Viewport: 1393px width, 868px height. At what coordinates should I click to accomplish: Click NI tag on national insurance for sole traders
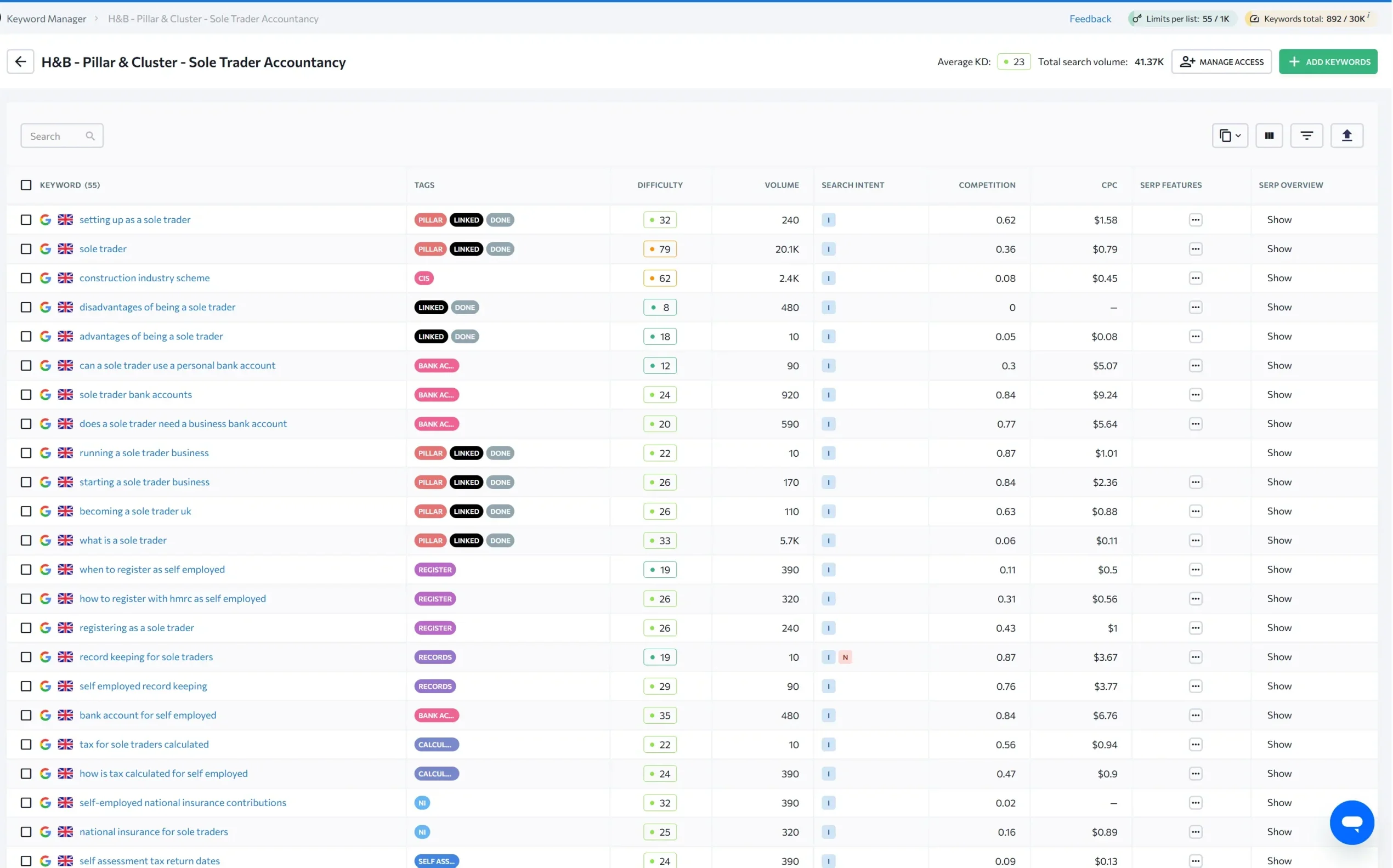pyautogui.click(x=422, y=832)
